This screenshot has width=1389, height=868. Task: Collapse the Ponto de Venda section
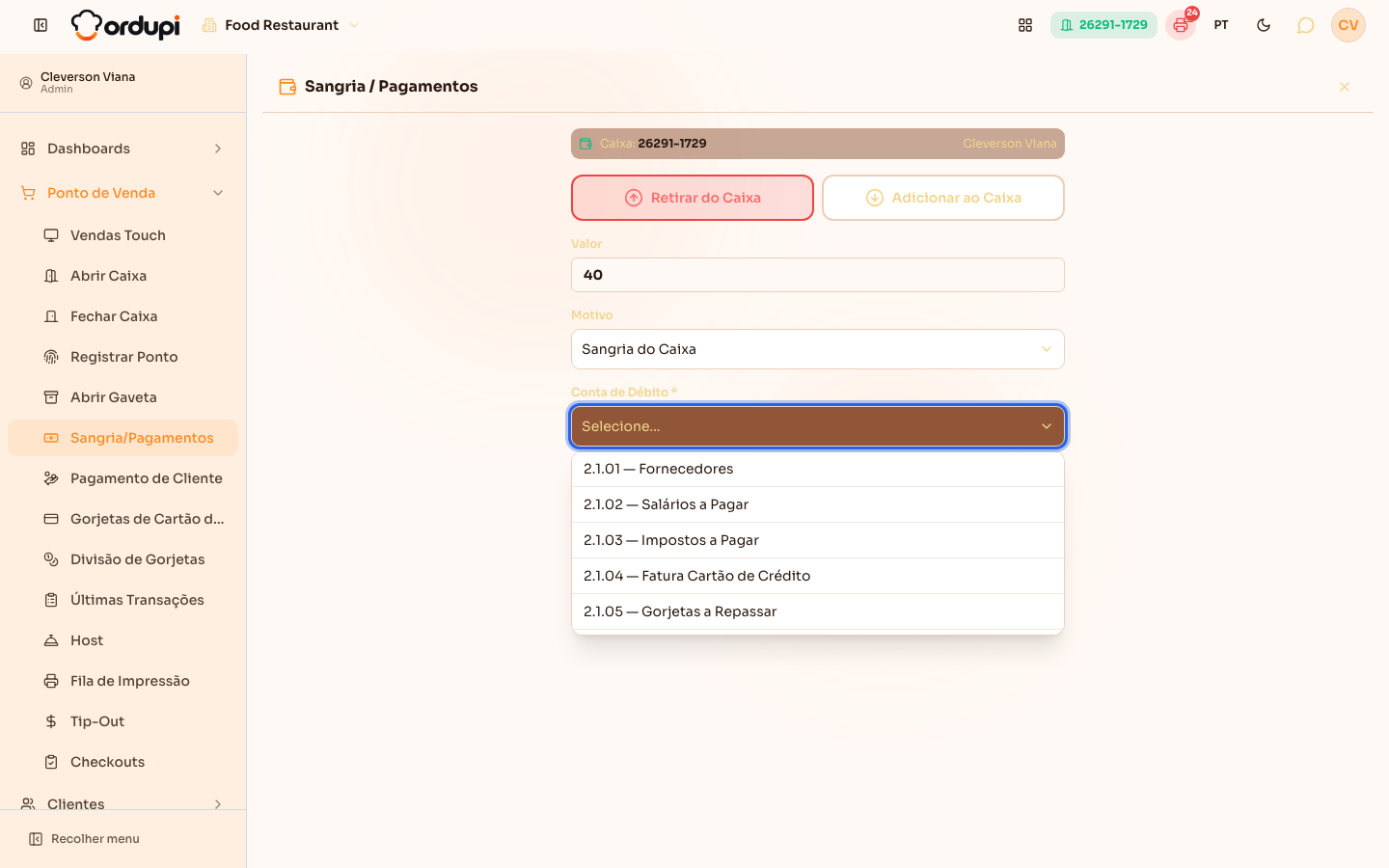tap(123, 193)
